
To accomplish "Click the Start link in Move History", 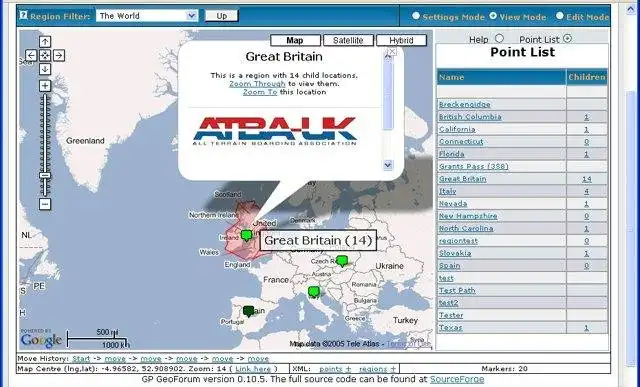I will tap(81, 359).
